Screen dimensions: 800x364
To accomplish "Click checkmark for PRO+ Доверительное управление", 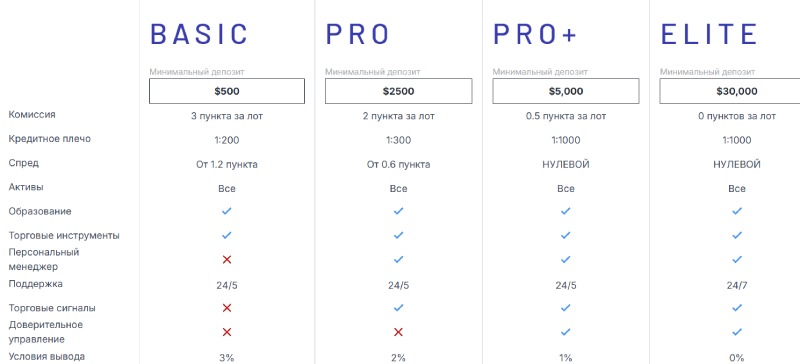I will click(x=565, y=332).
